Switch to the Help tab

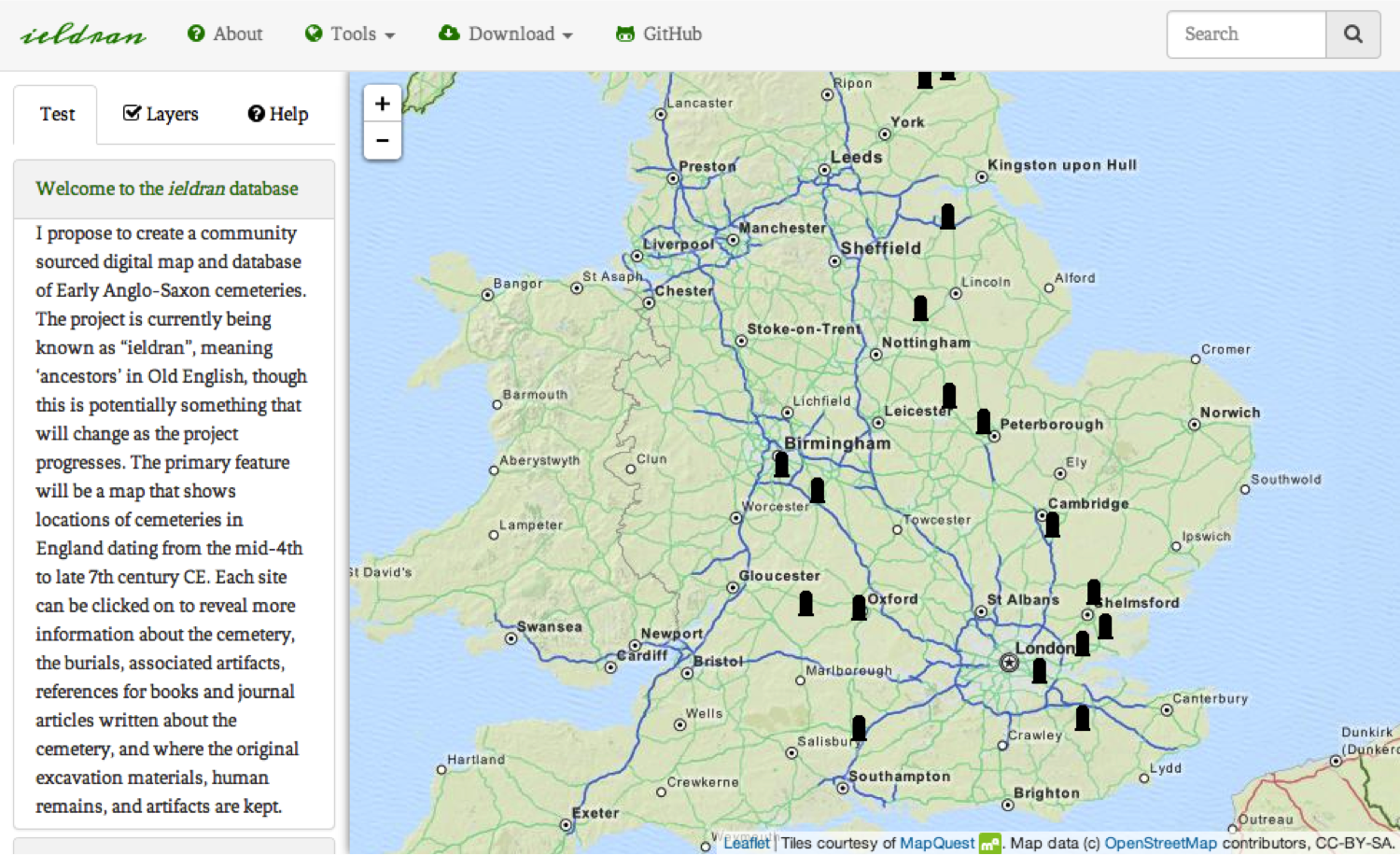tap(277, 114)
